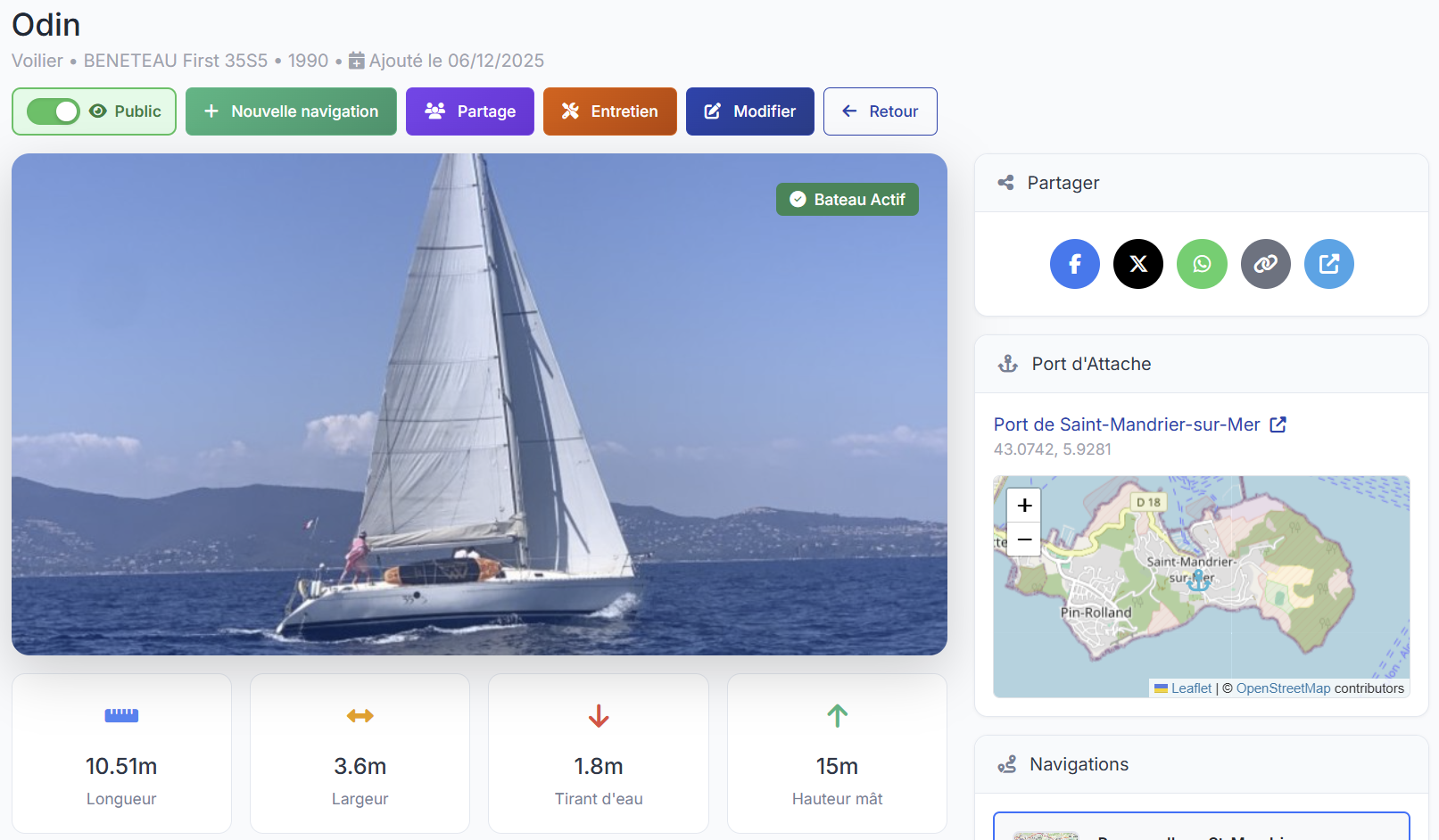Click the Bateau Actif status badge
This screenshot has width=1439, height=840.
[846, 199]
